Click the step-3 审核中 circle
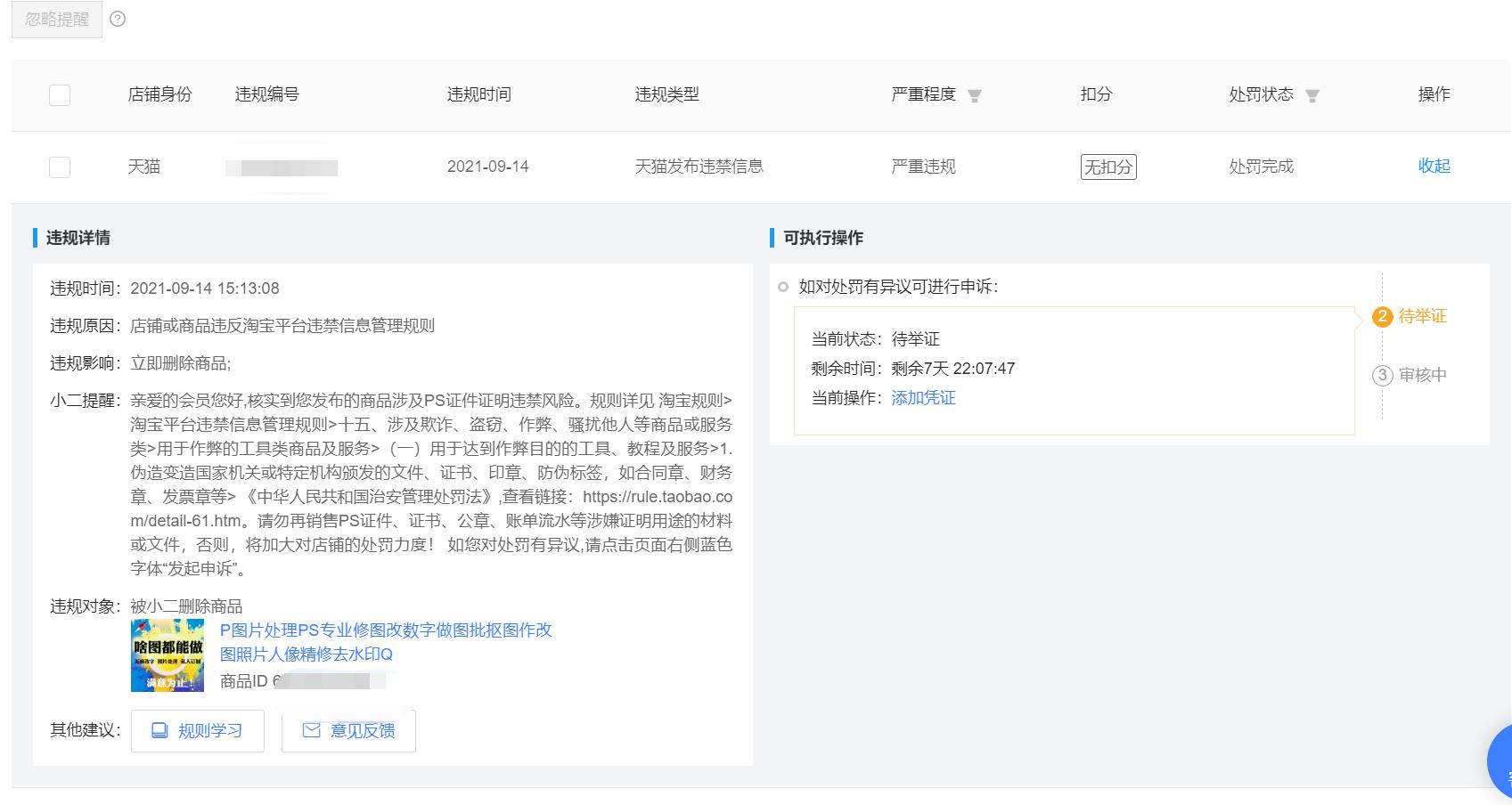 [x=1382, y=376]
